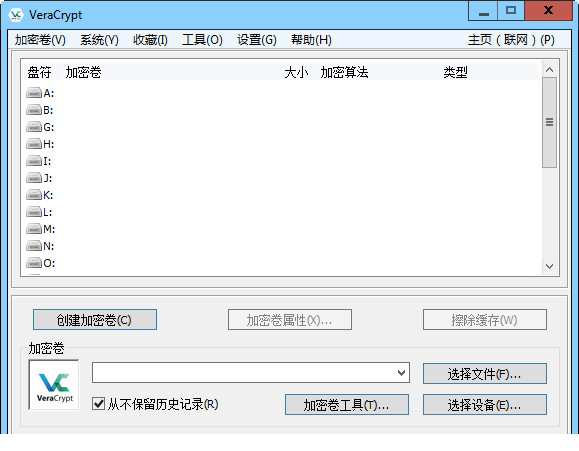Select the H: drive icon
The width and height of the screenshot is (579, 451).
[34, 144]
